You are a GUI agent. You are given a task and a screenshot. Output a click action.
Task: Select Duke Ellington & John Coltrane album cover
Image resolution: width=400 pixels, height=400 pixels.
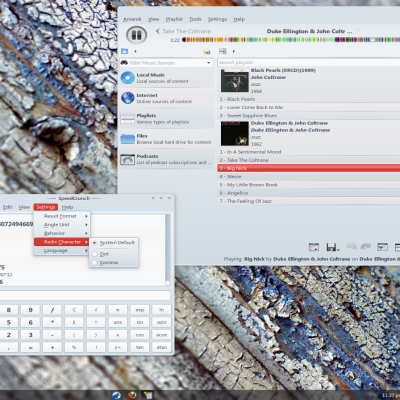pyautogui.click(x=235, y=133)
